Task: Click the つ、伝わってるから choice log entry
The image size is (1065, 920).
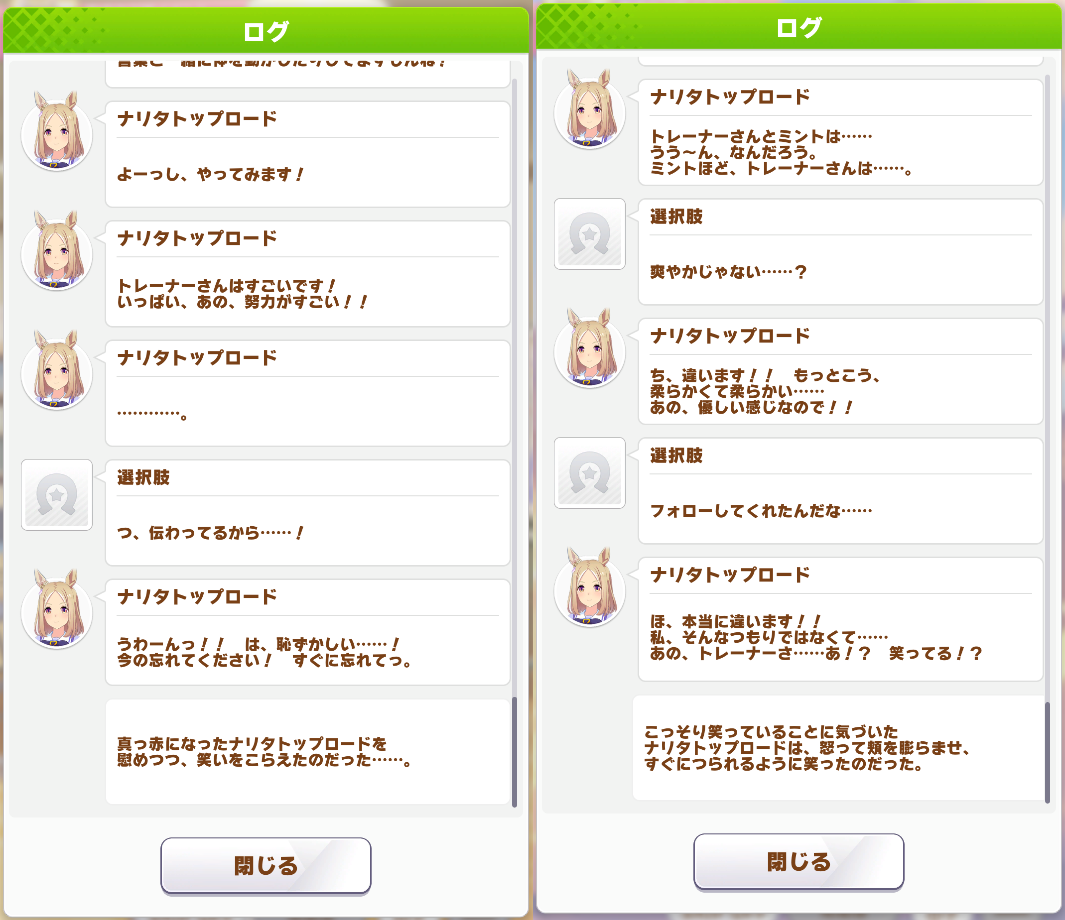Action: 308,513
